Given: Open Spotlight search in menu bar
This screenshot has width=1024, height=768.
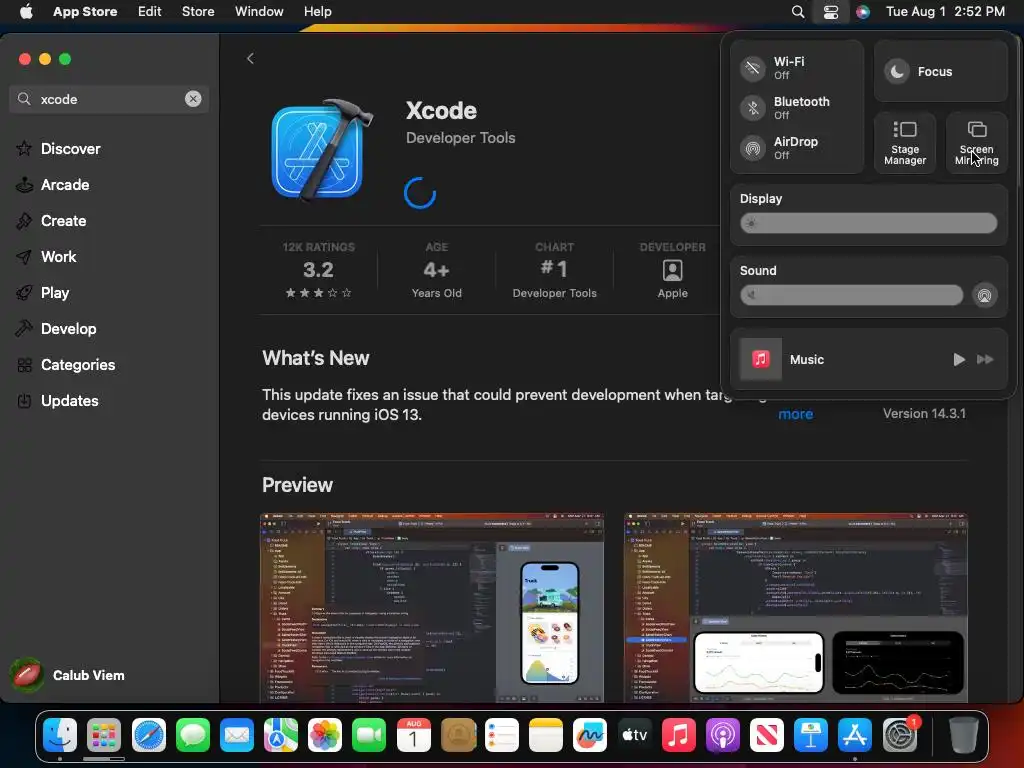Looking at the screenshot, I should (797, 12).
